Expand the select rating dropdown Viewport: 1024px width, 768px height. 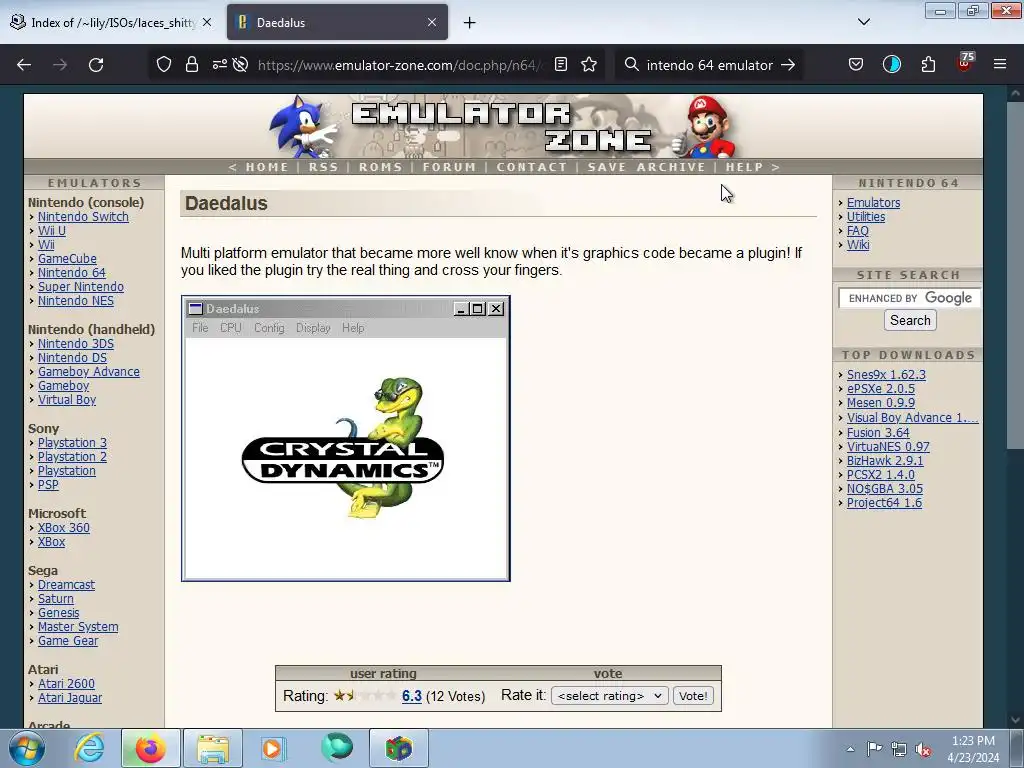click(x=609, y=696)
